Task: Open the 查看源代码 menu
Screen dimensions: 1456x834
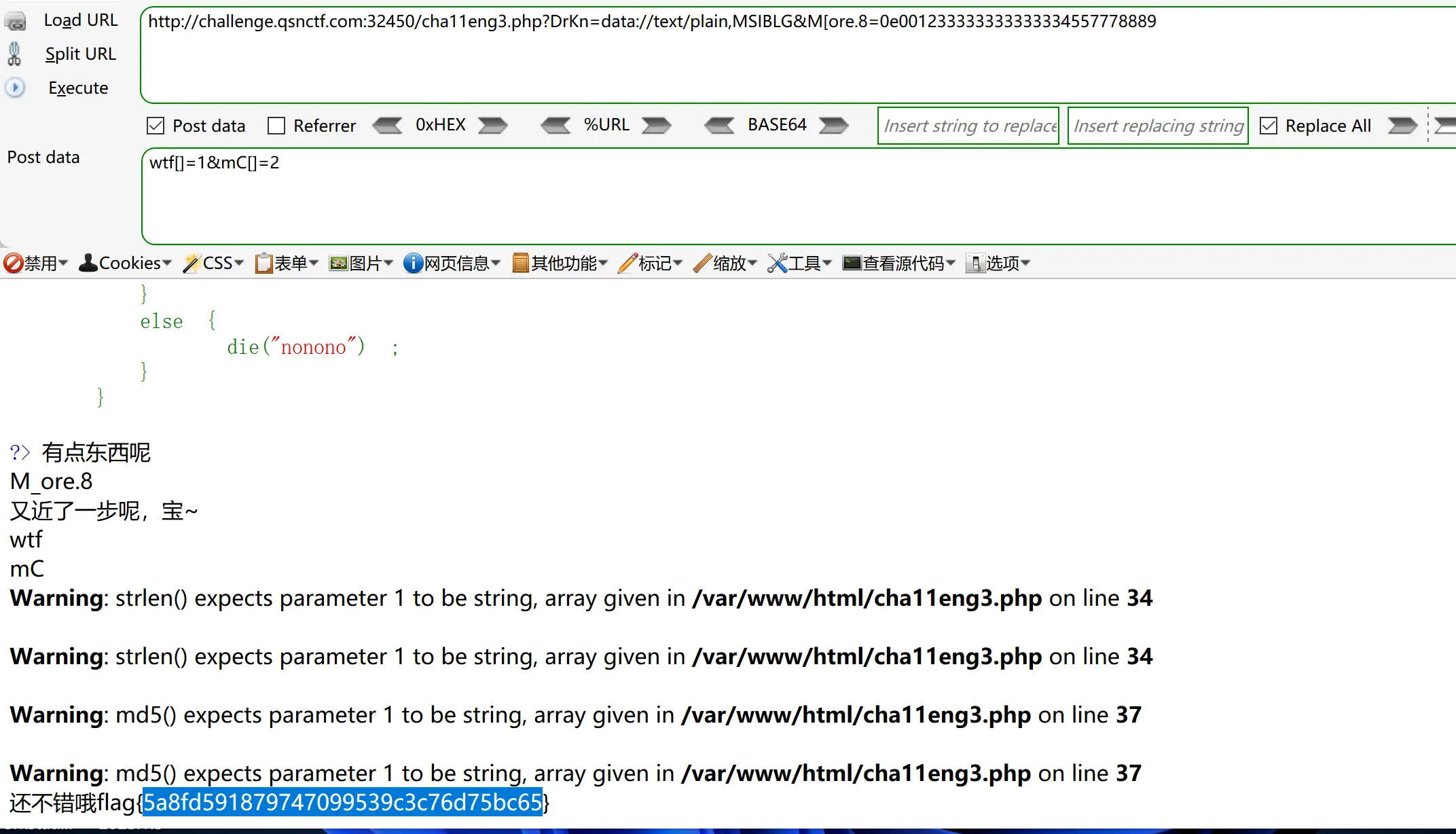Action: [899, 263]
